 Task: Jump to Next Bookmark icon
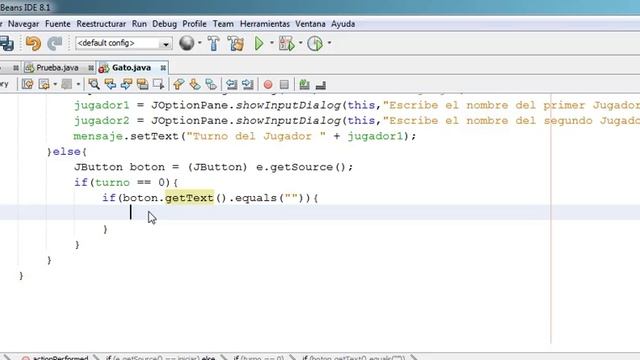click(x=195, y=84)
